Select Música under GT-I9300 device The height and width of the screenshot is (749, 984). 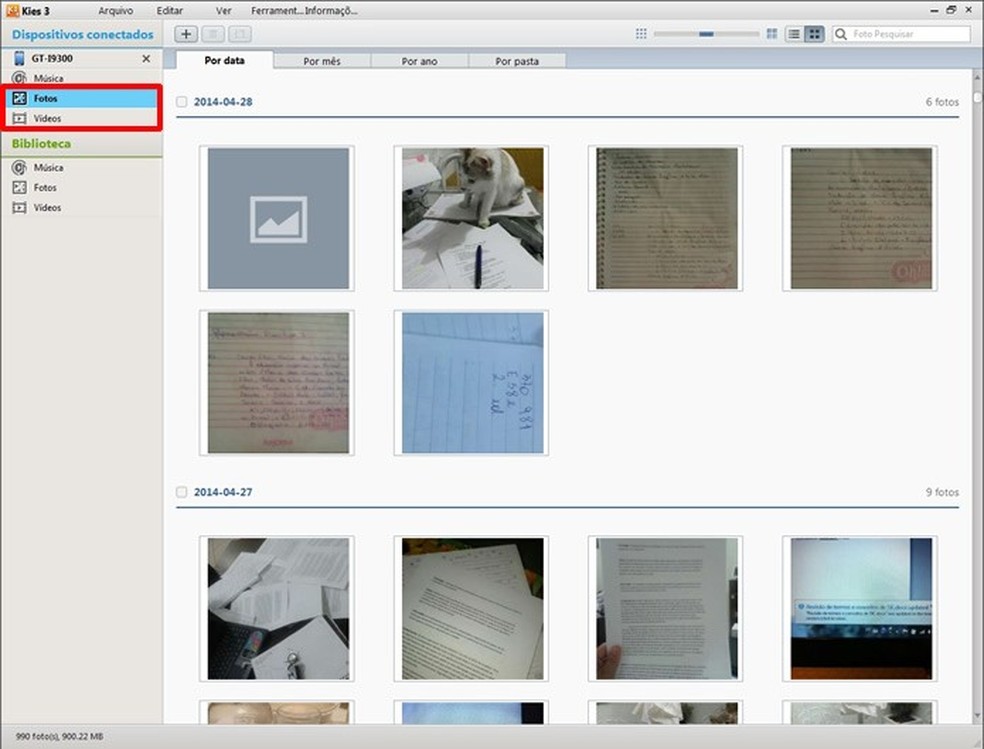(x=47, y=78)
